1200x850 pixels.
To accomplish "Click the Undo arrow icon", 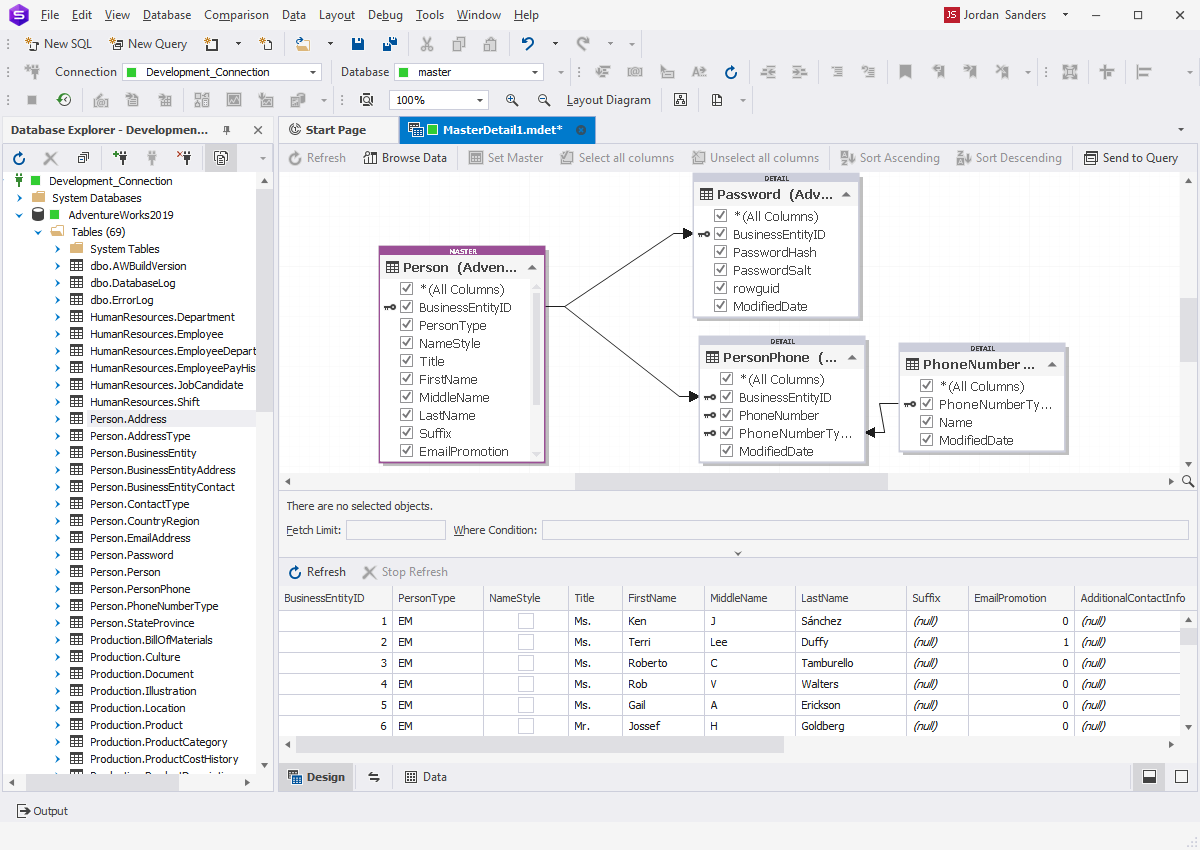I will [528, 44].
